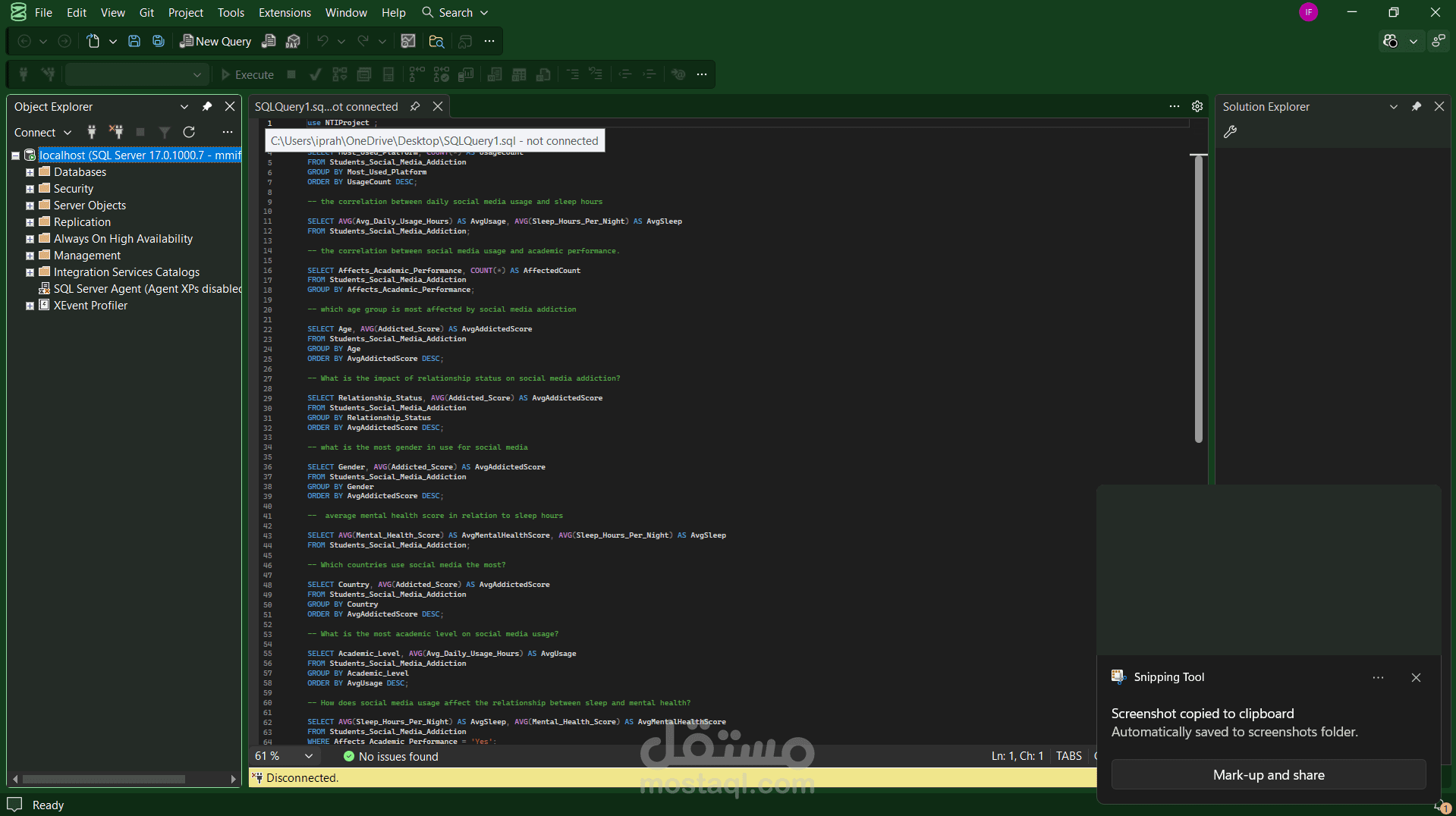Click the Decrease Indent icon

tap(625, 74)
